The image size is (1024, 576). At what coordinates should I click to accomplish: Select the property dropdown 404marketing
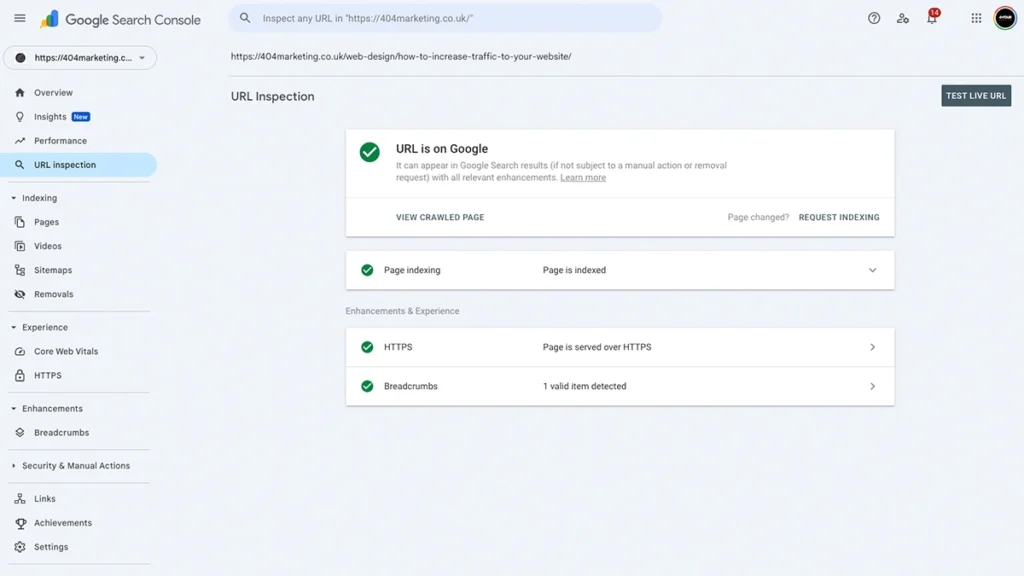(x=80, y=58)
